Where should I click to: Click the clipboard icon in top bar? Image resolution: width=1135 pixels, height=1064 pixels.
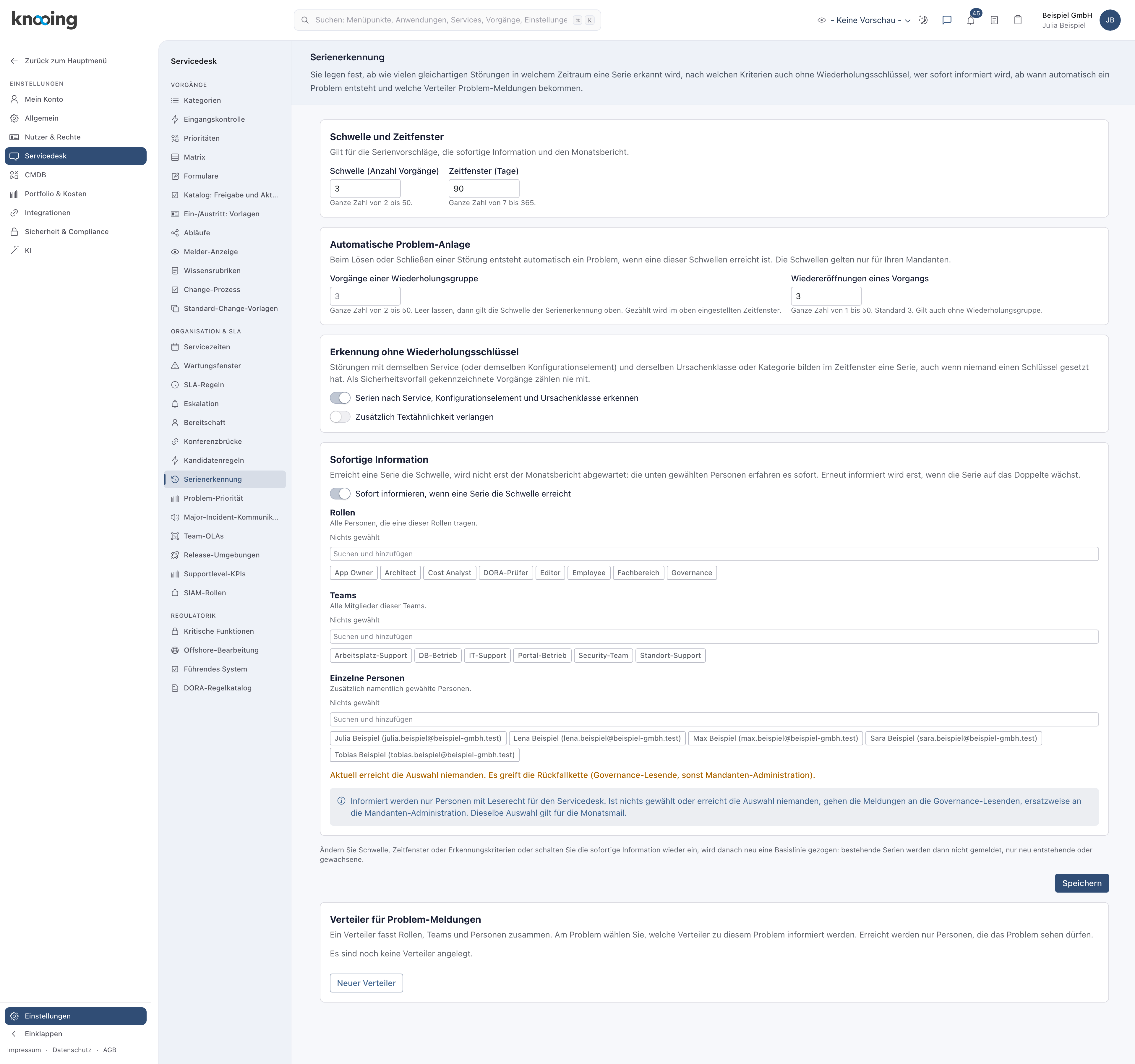(1017, 20)
